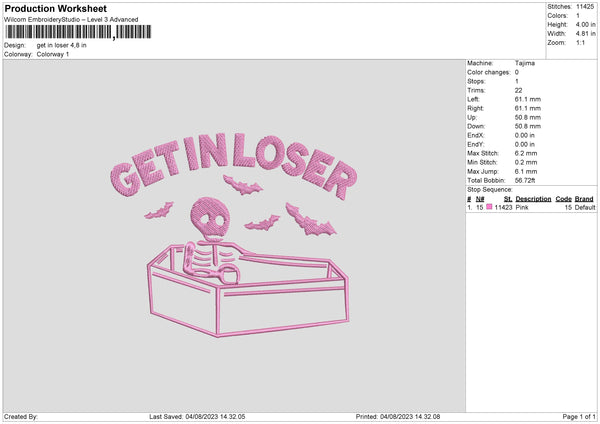Viewport: 600px width, 424px height.
Task: Click the Stitches value 11425
Action: 585,7
